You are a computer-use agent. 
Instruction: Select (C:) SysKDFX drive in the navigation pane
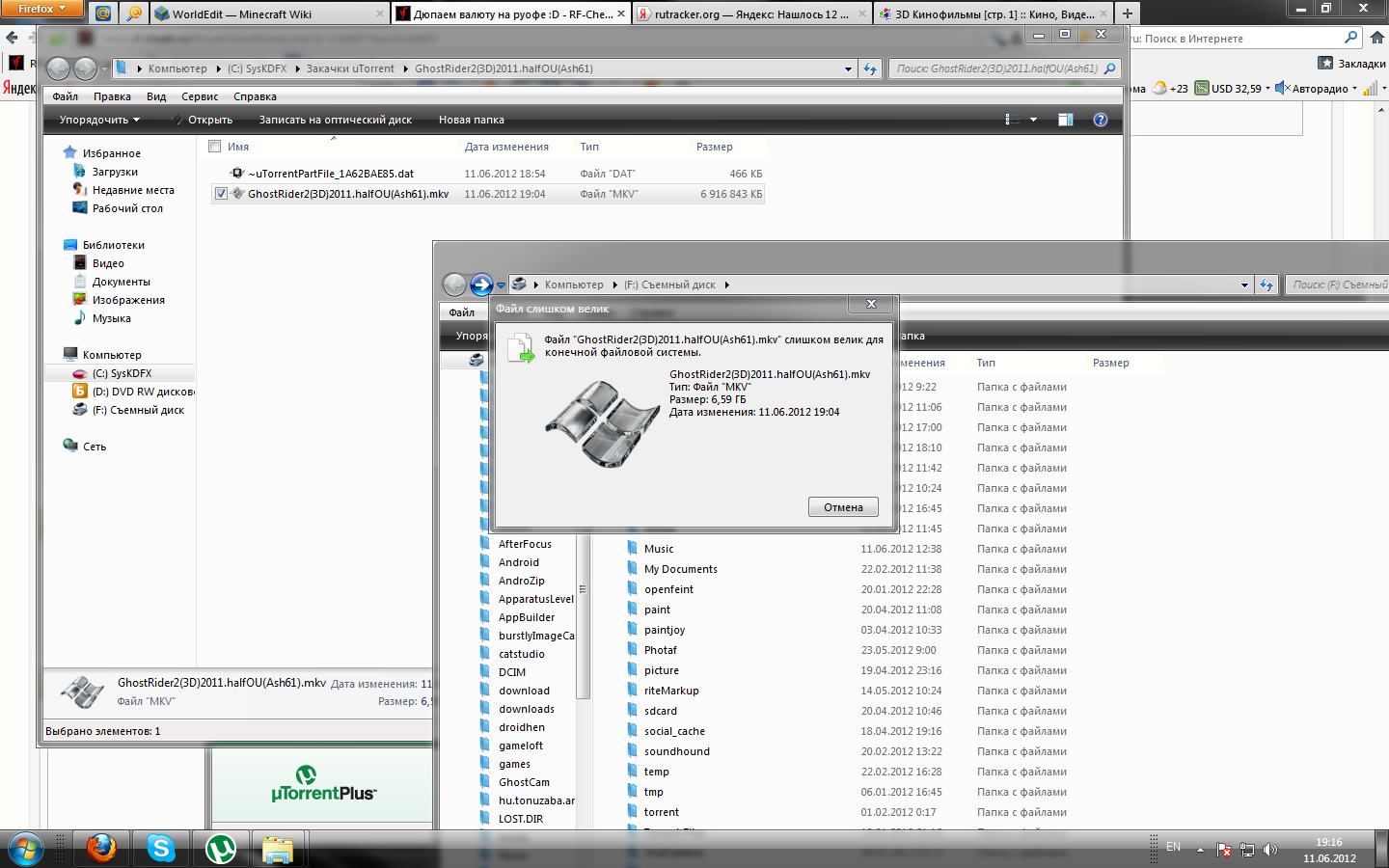(x=122, y=373)
